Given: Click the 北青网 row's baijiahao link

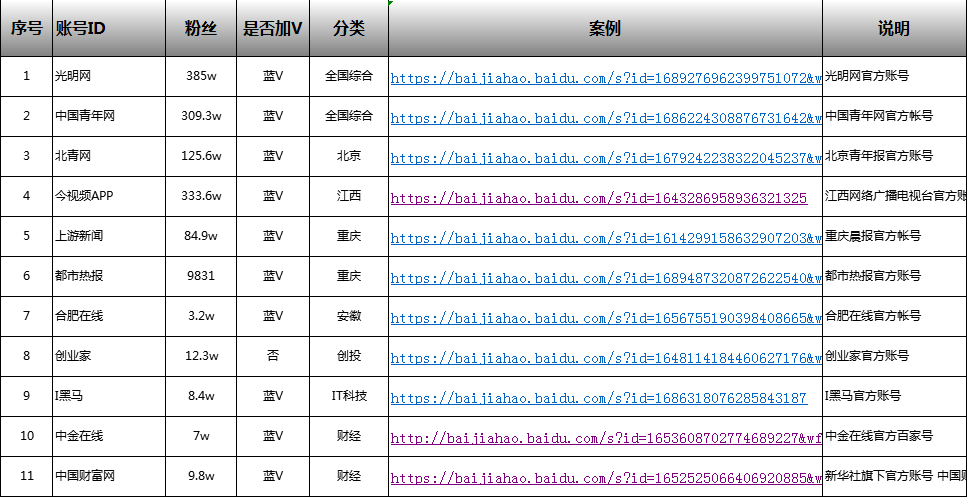Looking at the screenshot, I should point(605,158).
